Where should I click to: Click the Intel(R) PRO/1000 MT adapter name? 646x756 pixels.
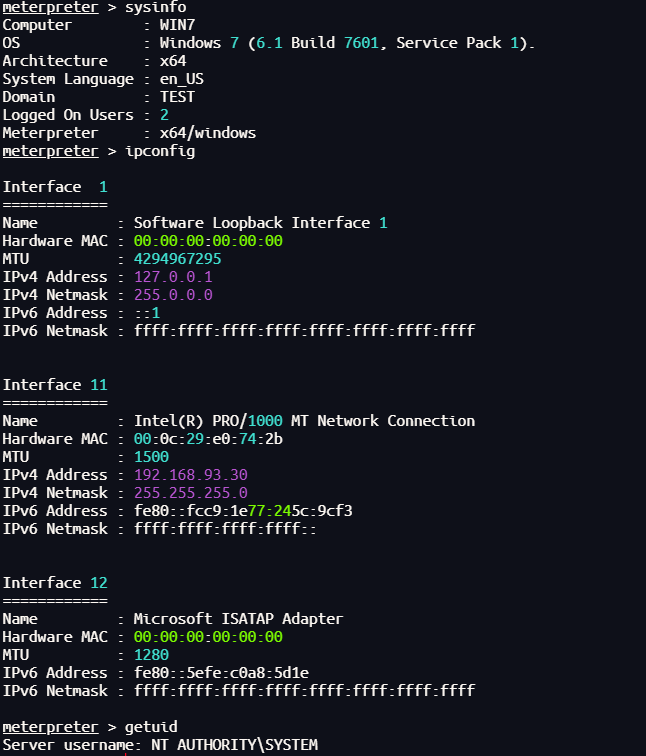(304, 421)
